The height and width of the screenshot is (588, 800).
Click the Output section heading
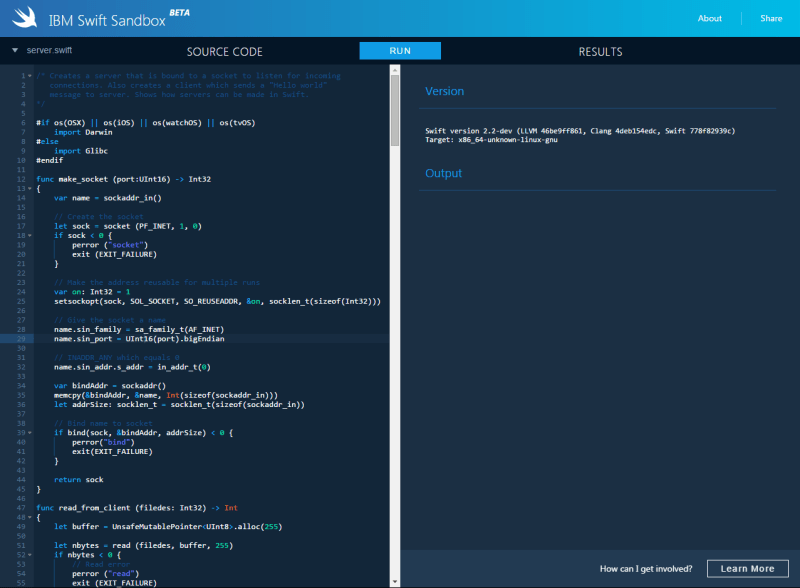[444, 173]
